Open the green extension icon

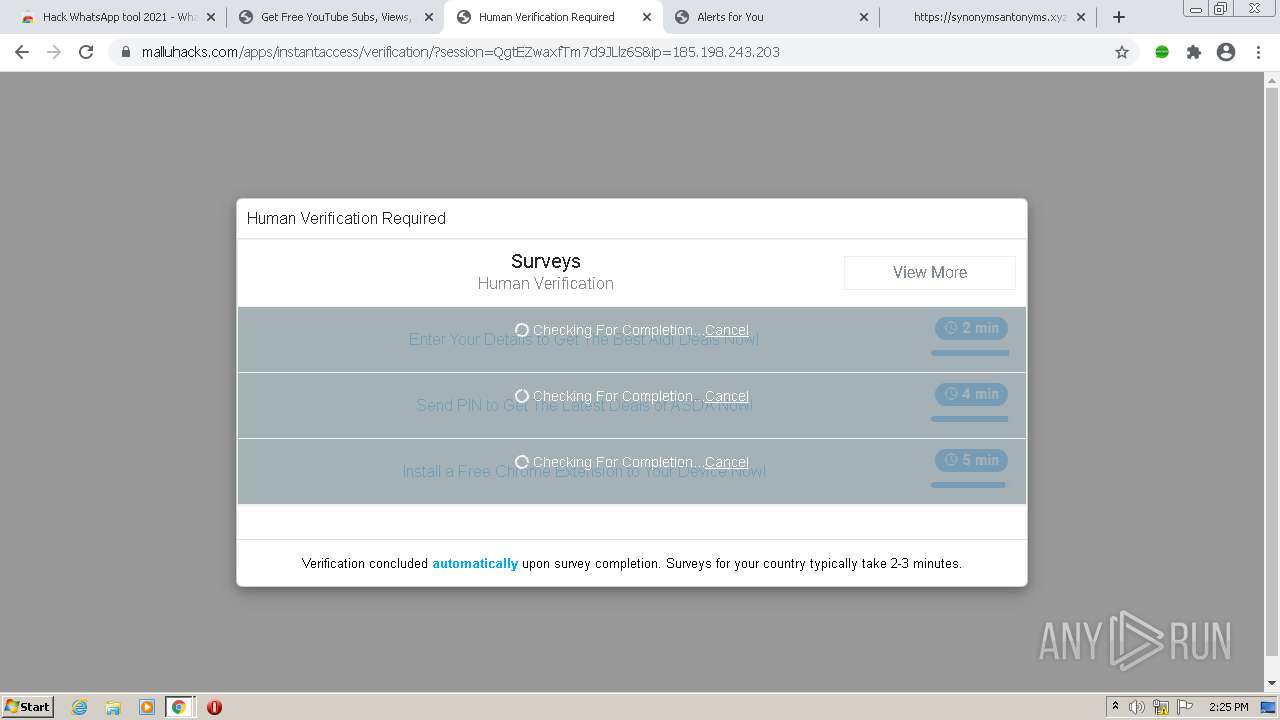[x=1162, y=52]
